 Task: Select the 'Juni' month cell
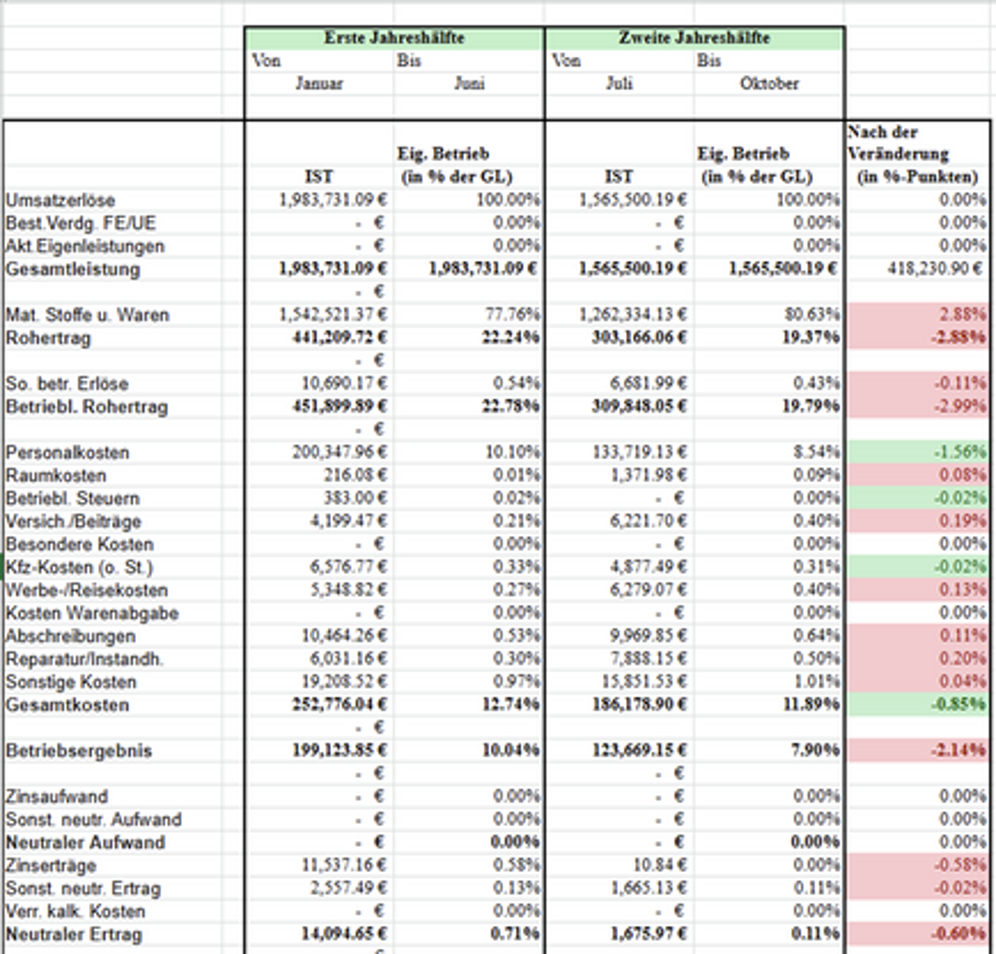pos(469,84)
